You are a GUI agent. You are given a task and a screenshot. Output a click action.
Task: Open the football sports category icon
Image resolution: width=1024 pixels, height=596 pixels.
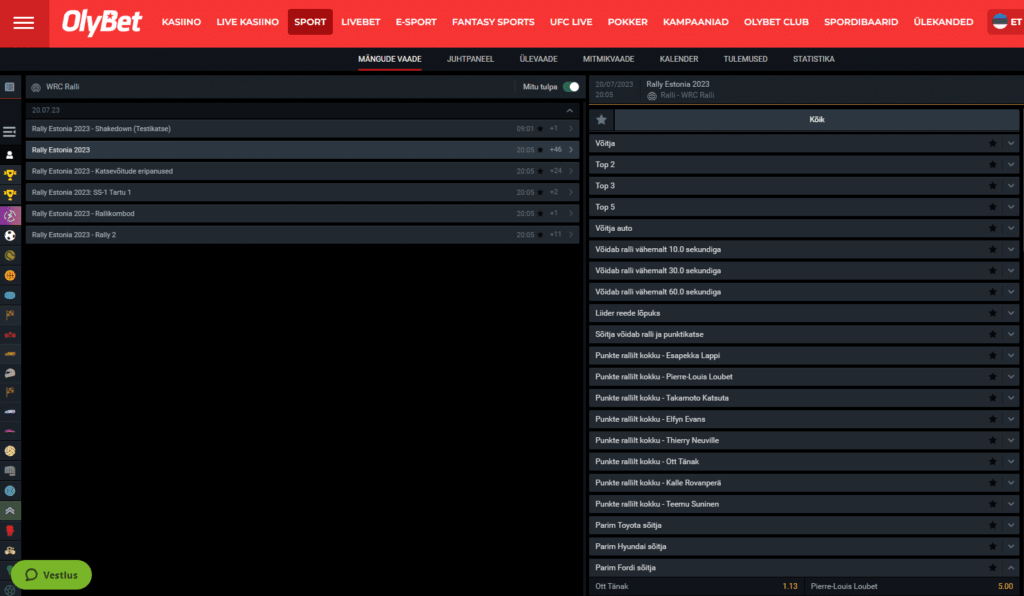pos(10,236)
